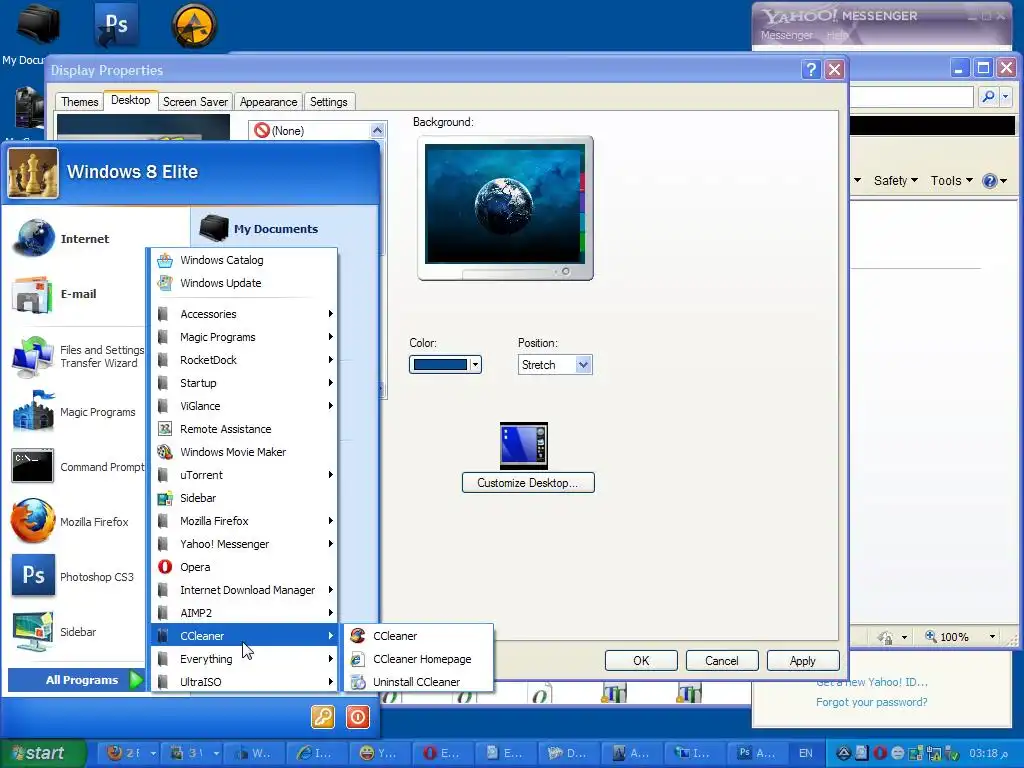The height and width of the screenshot is (768, 1024).
Task: Open ViGlance menu item
Action: tap(244, 406)
